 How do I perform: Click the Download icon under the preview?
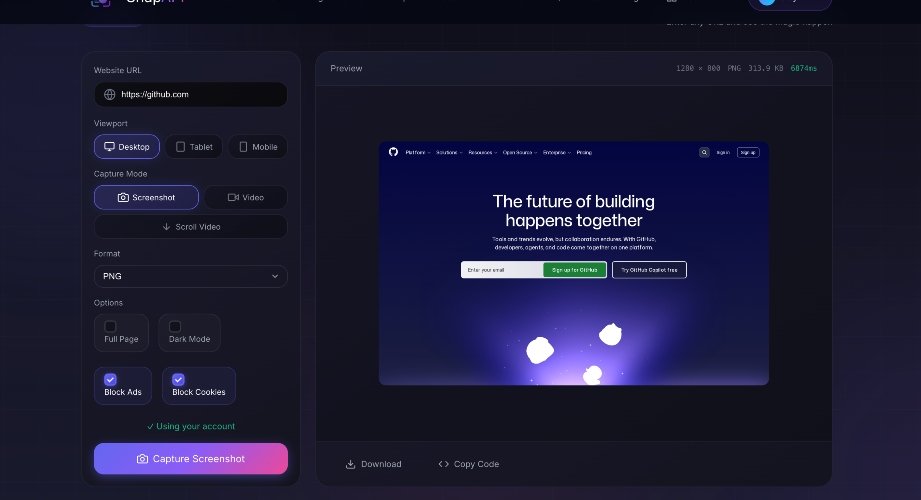pos(351,464)
